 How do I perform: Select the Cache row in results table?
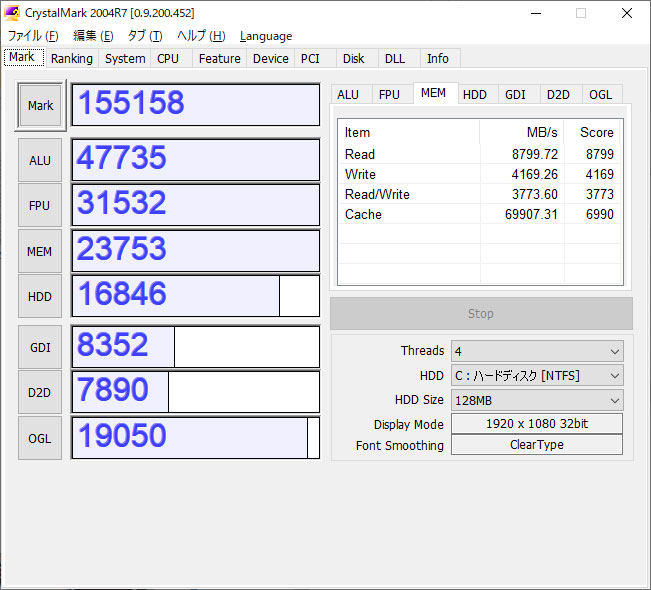pos(480,214)
